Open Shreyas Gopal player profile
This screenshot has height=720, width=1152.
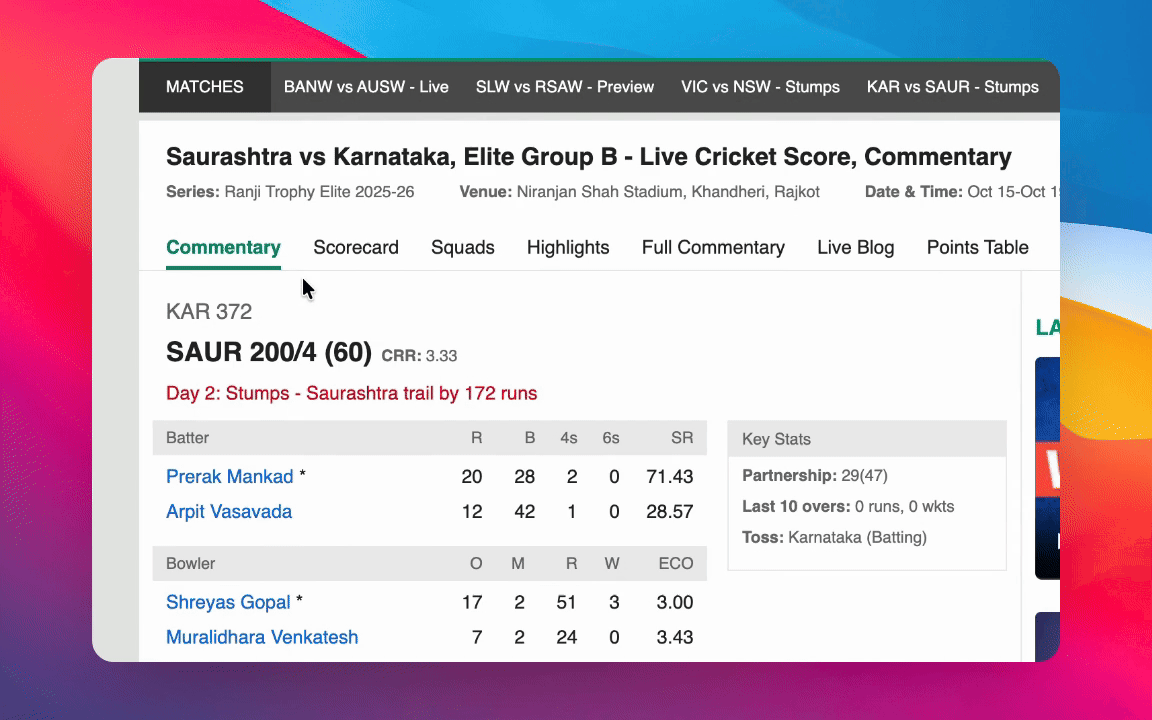coord(228,602)
